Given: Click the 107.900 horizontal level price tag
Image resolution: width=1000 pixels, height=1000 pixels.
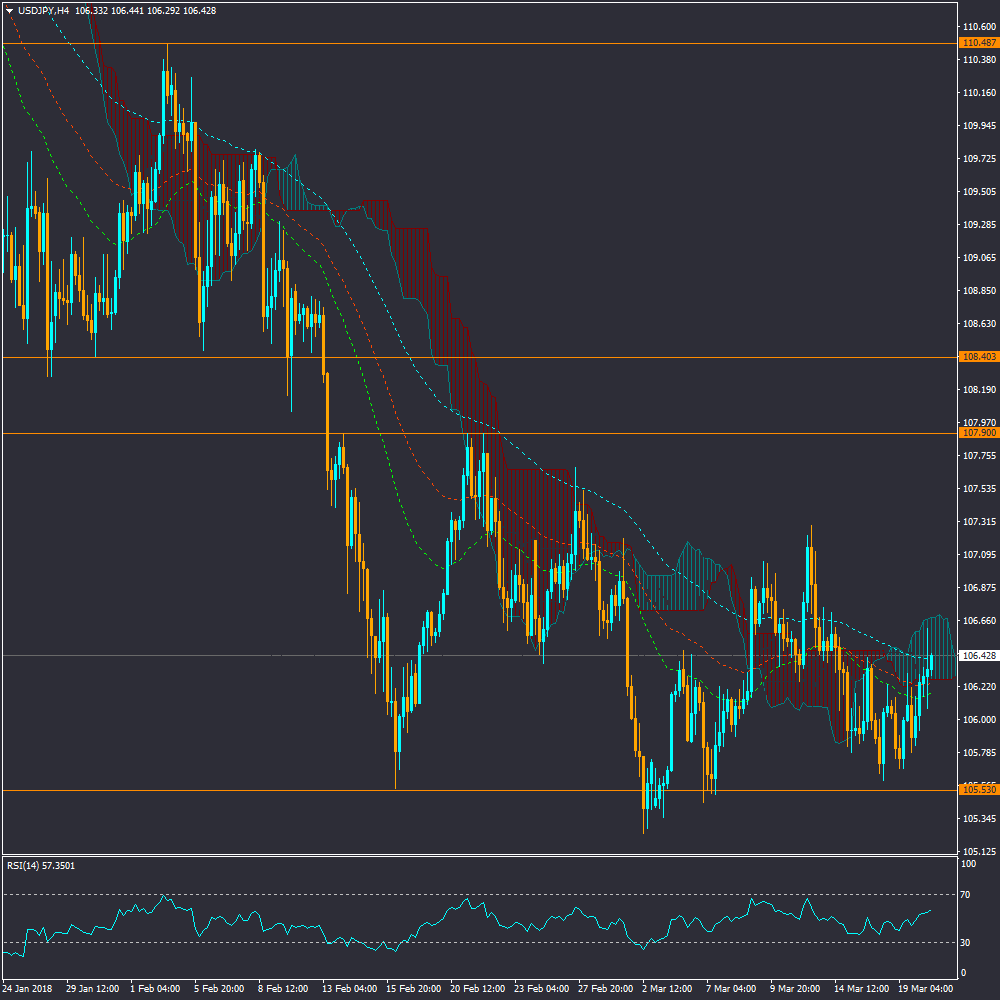Looking at the screenshot, I should 978,433.
